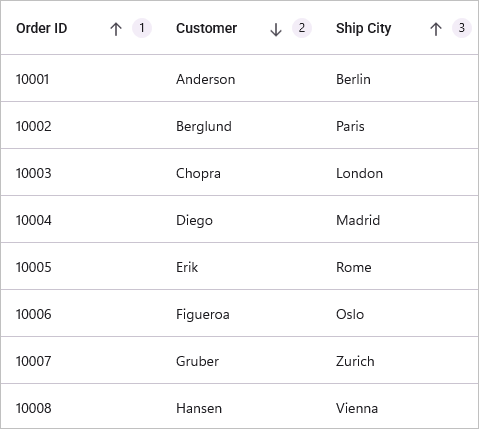Image resolution: width=479 pixels, height=429 pixels.
Task: Click sort order badge 1 on Order ID
Action: tap(142, 28)
